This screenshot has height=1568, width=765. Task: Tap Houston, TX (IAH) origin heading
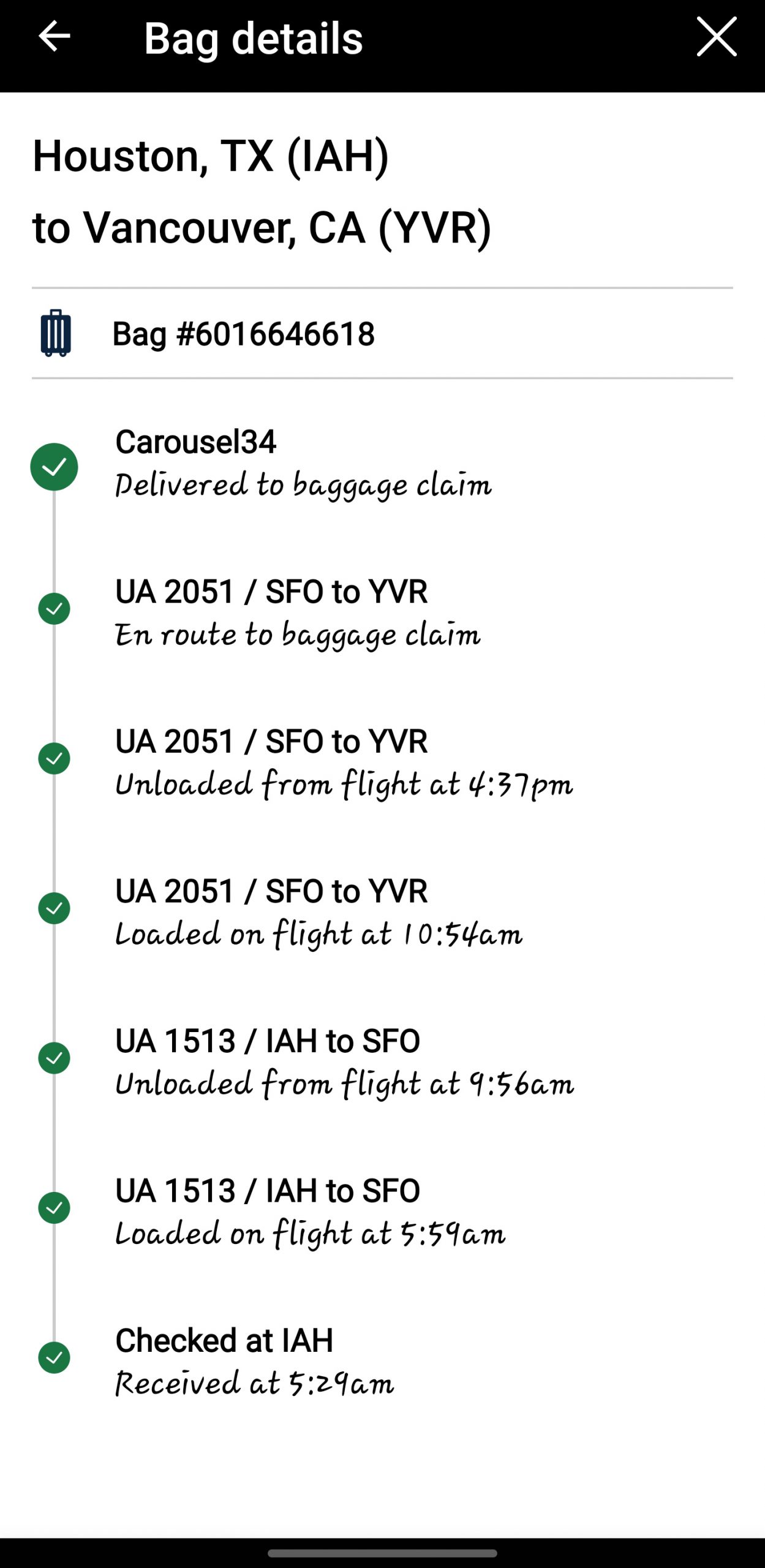211,156
